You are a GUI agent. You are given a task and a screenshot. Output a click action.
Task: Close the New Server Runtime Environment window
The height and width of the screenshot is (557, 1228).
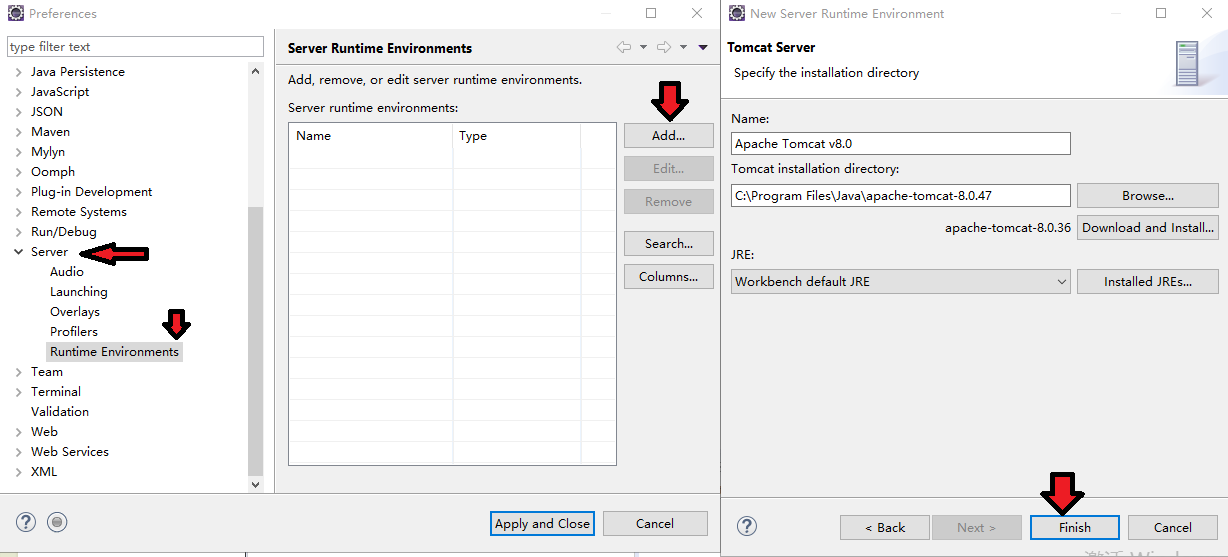(1205, 13)
